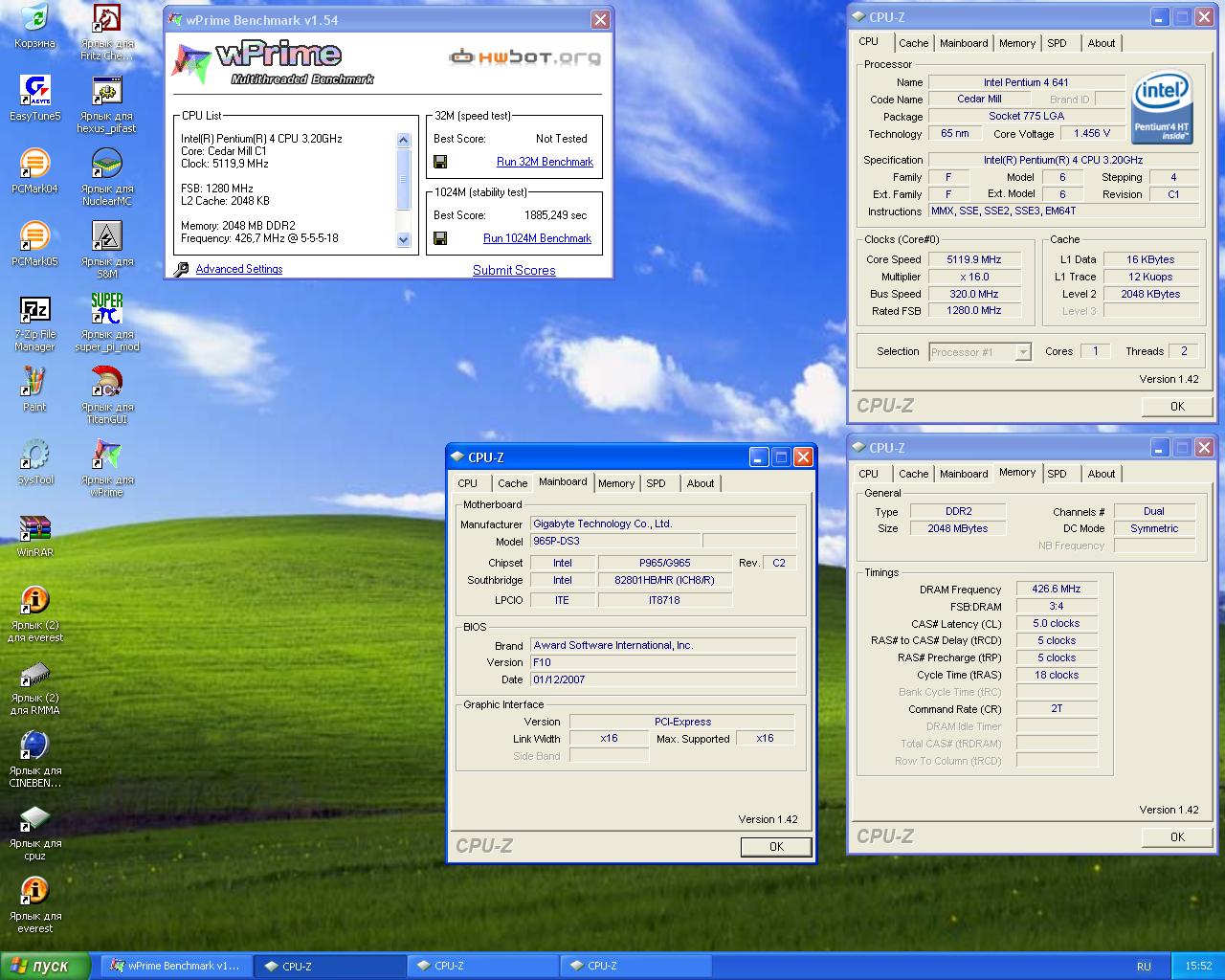The width and height of the screenshot is (1225, 980).
Task: Open the WinRAR desktop icon
Action: tap(34, 527)
